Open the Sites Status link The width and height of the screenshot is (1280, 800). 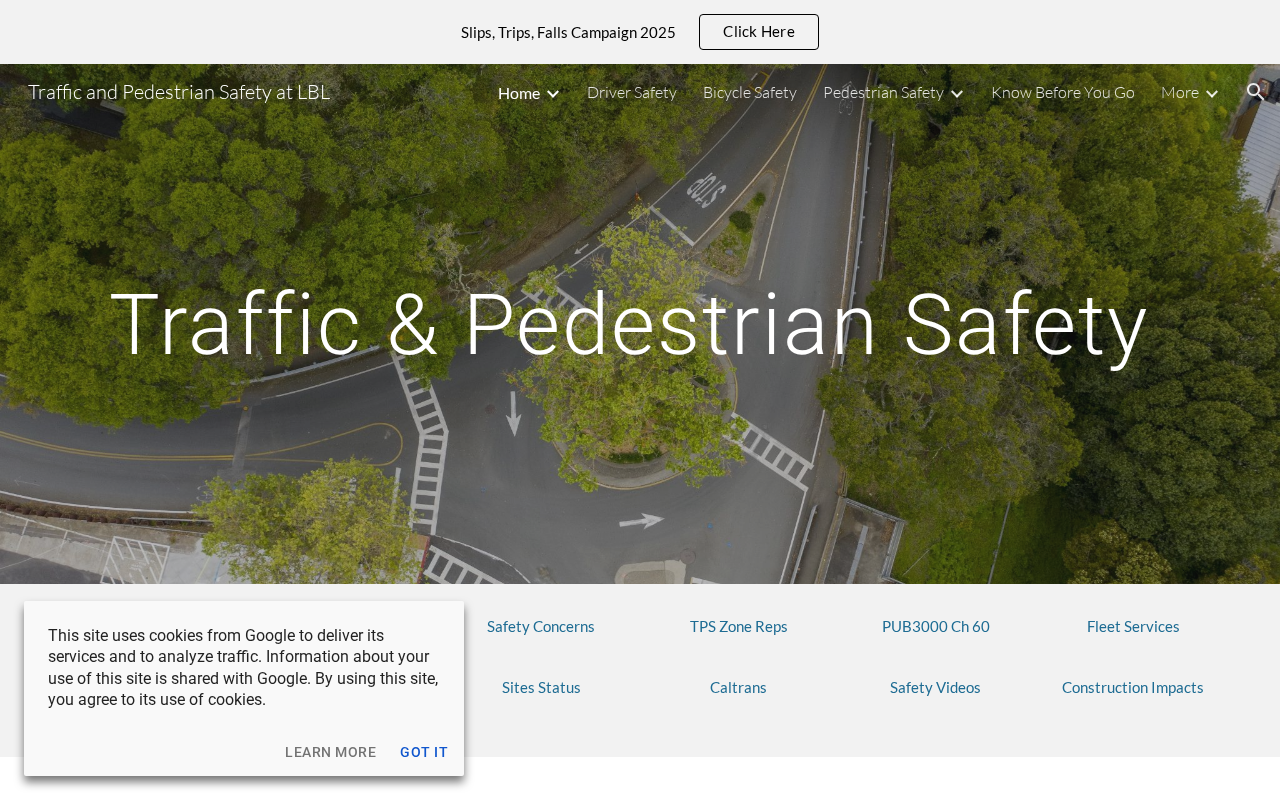[541, 688]
